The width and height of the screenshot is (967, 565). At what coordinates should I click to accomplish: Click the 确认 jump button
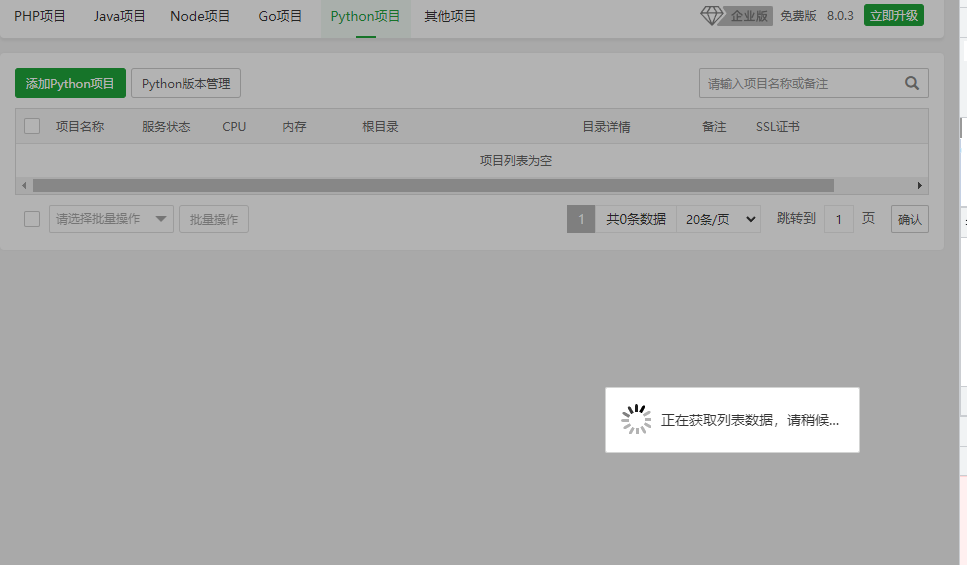pos(910,219)
